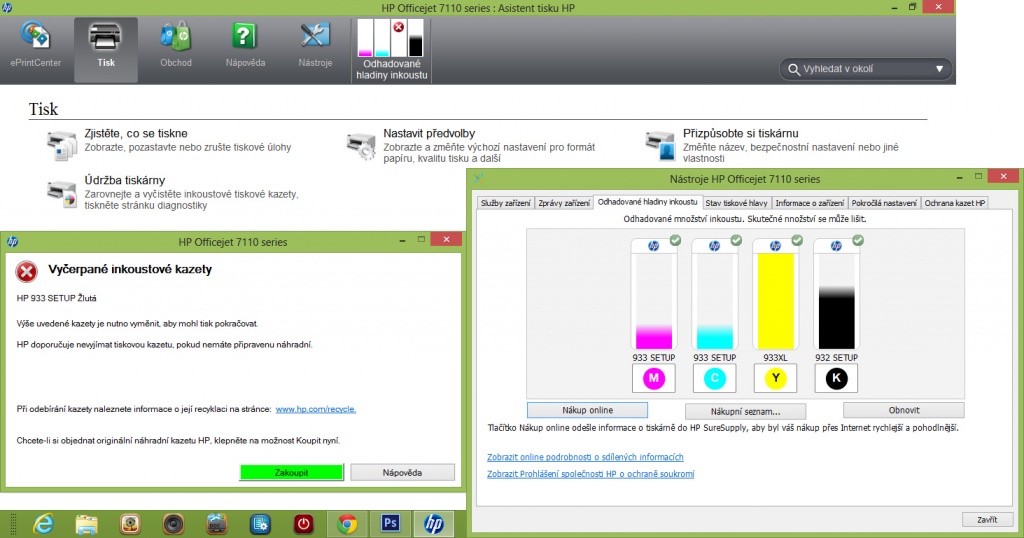Open Google Chrome from the taskbar
The image size is (1024, 538).
347,524
